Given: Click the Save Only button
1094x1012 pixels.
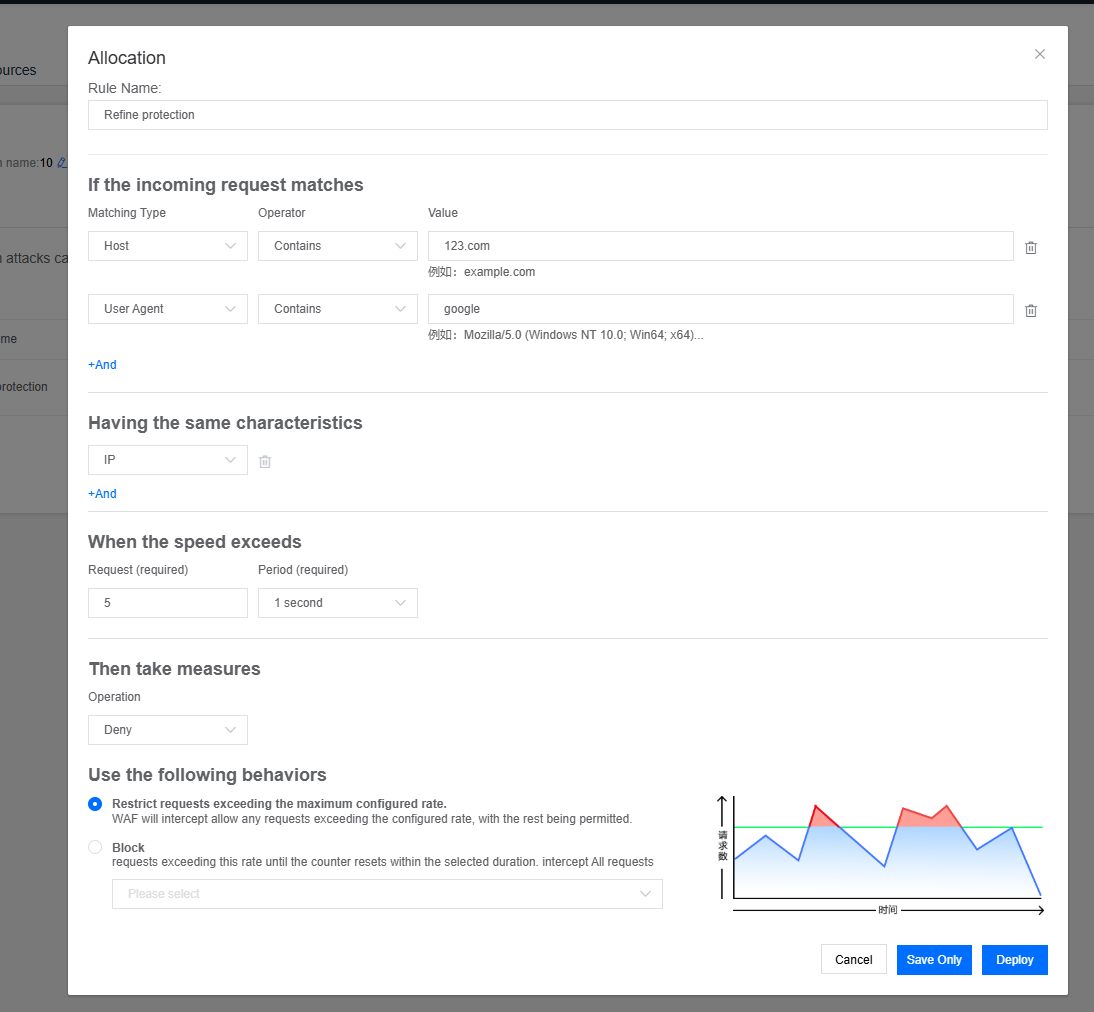Looking at the screenshot, I should click(934, 960).
